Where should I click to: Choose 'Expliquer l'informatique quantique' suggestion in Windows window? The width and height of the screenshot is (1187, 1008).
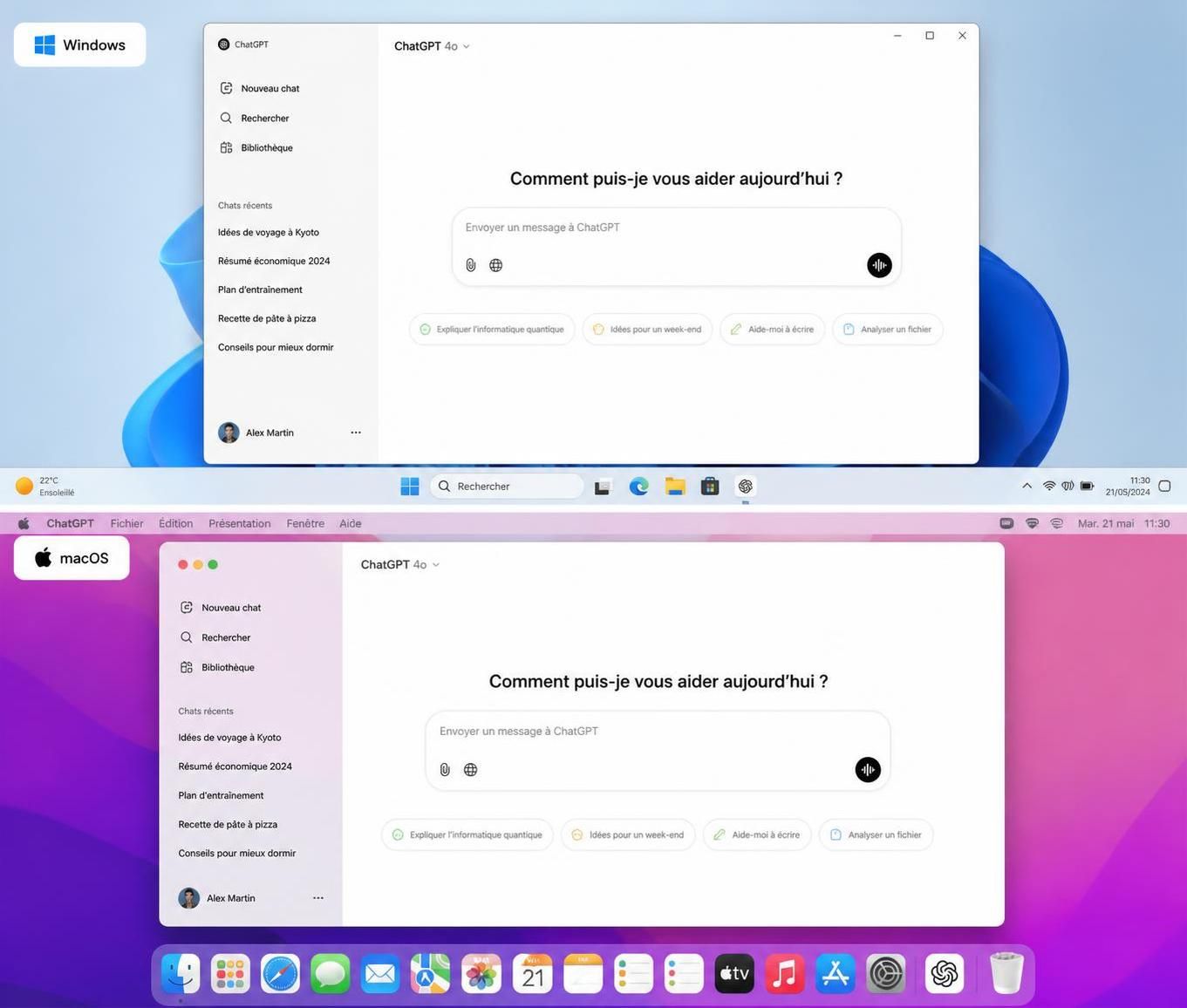pos(492,330)
